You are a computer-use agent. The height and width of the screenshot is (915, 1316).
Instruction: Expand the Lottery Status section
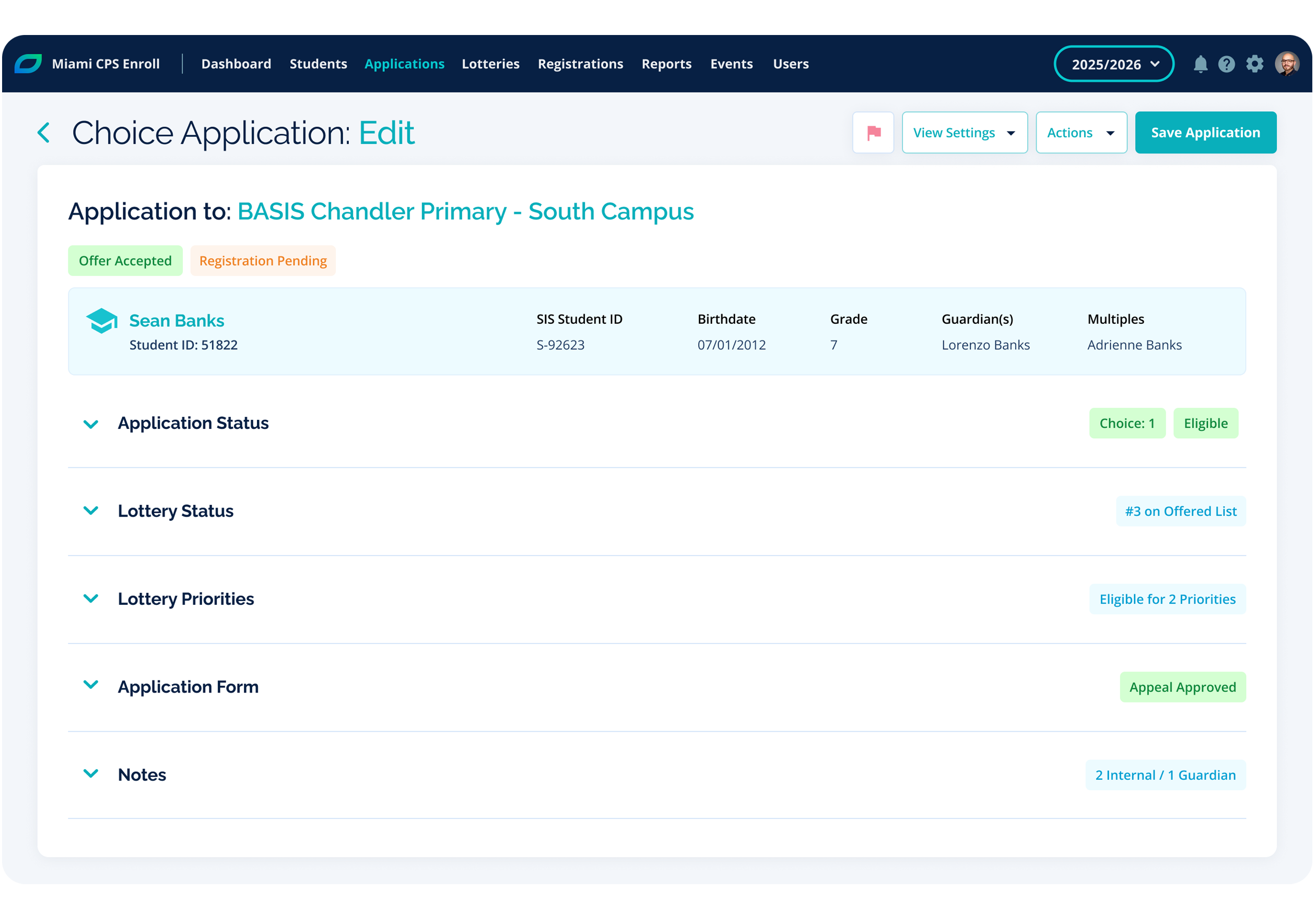pyautogui.click(x=91, y=511)
